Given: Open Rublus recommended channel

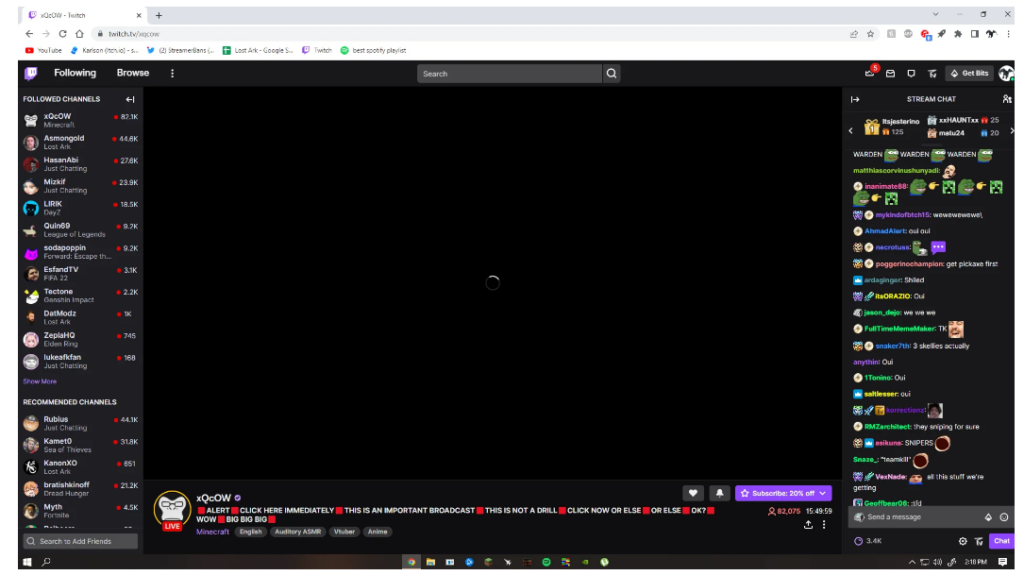Looking at the screenshot, I should (80, 423).
